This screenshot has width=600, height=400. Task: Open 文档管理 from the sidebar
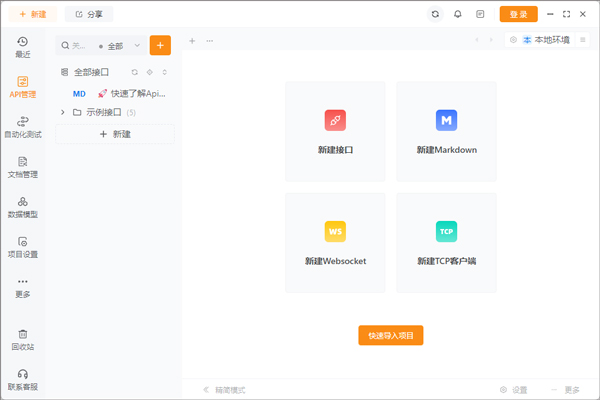[x=22, y=166]
